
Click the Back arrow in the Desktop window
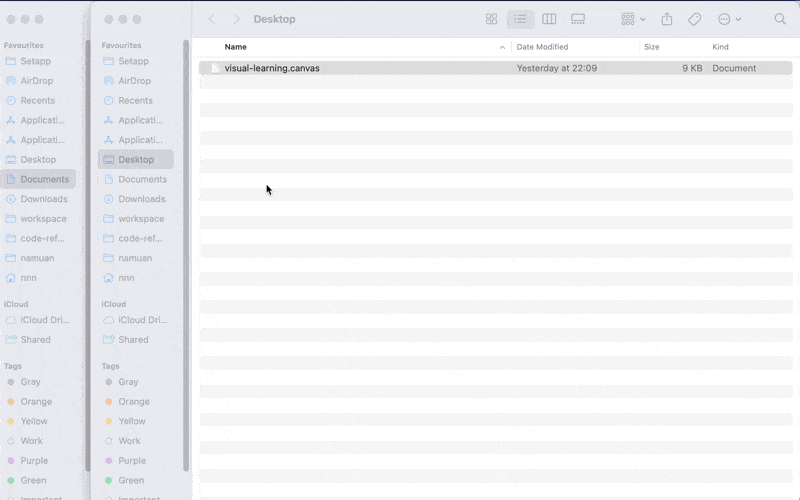[212, 19]
